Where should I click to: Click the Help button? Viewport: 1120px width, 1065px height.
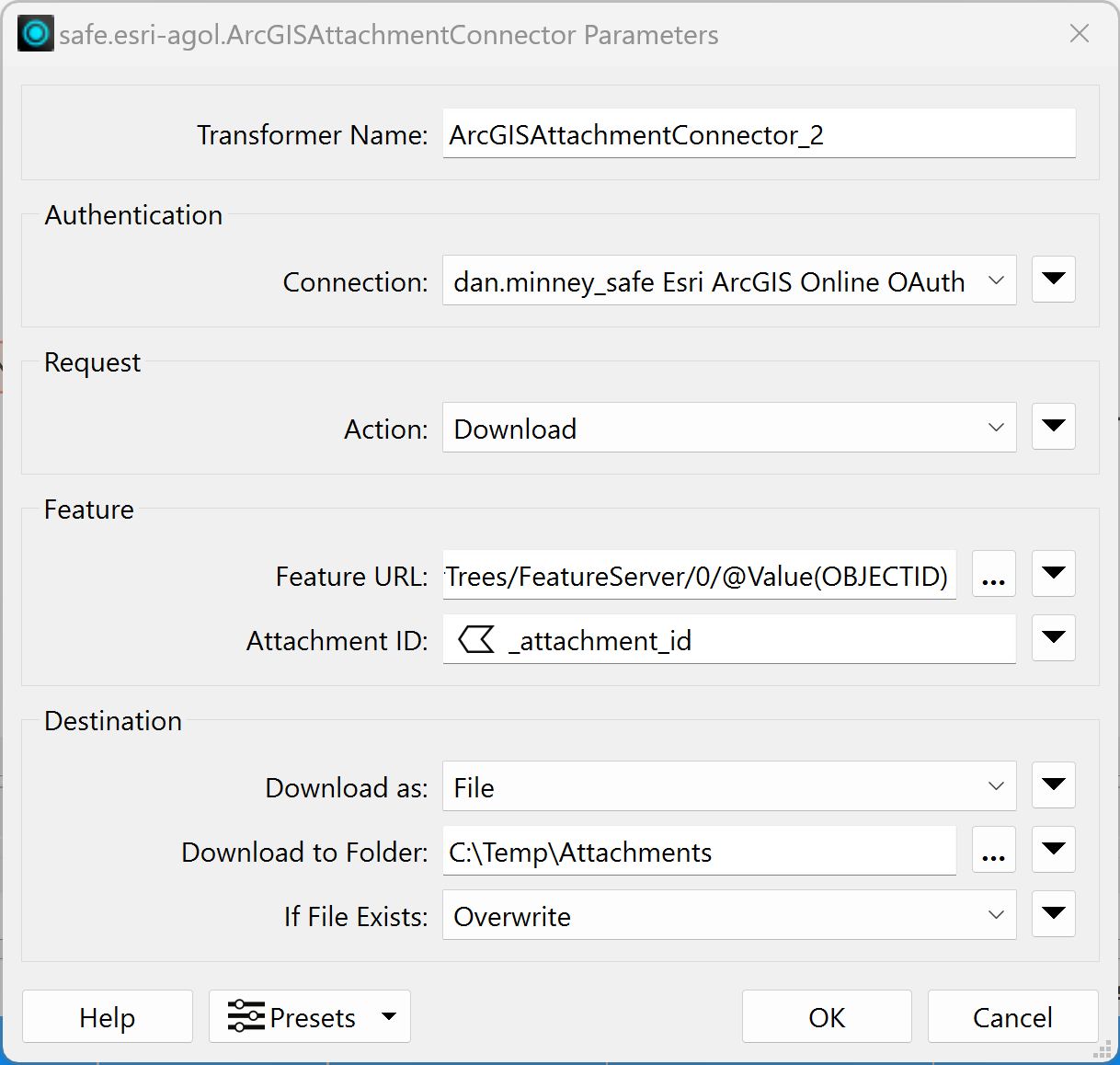[x=108, y=1016]
